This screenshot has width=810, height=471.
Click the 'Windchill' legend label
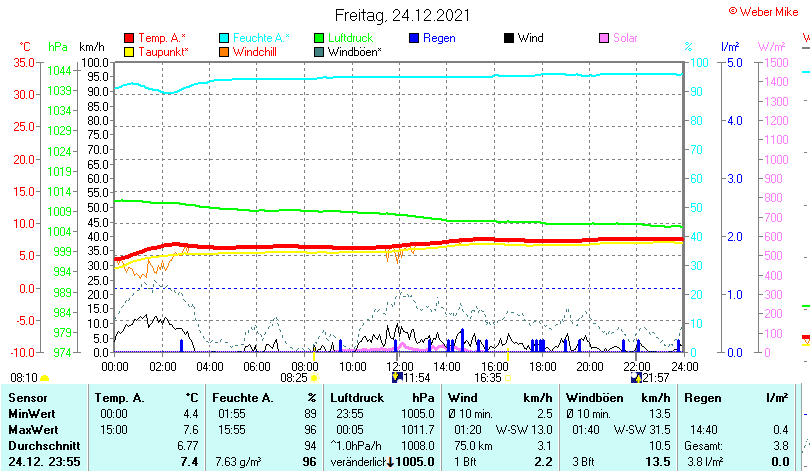click(255, 52)
